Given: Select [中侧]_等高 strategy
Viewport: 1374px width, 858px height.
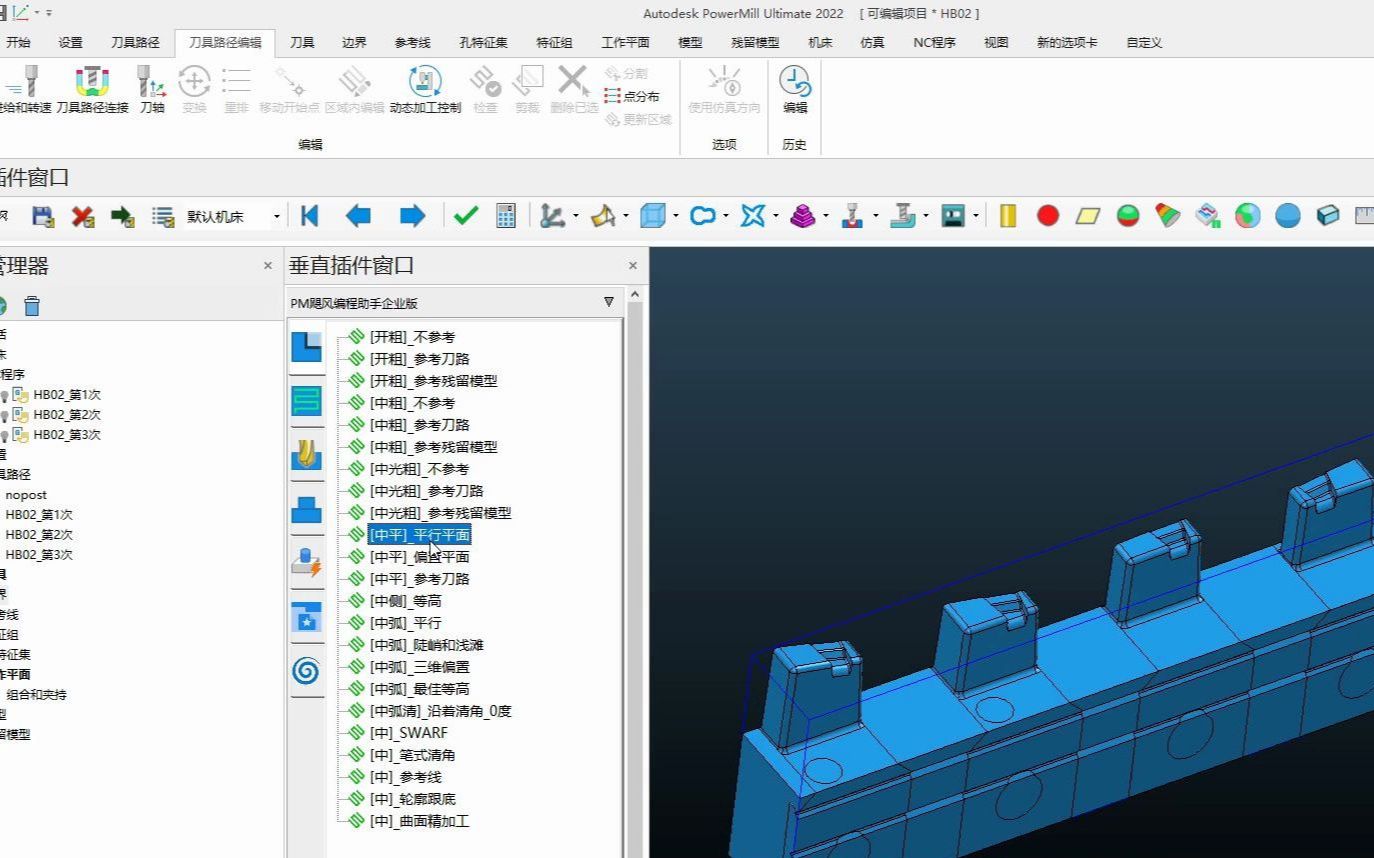Looking at the screenshot, I should point(405,601).
